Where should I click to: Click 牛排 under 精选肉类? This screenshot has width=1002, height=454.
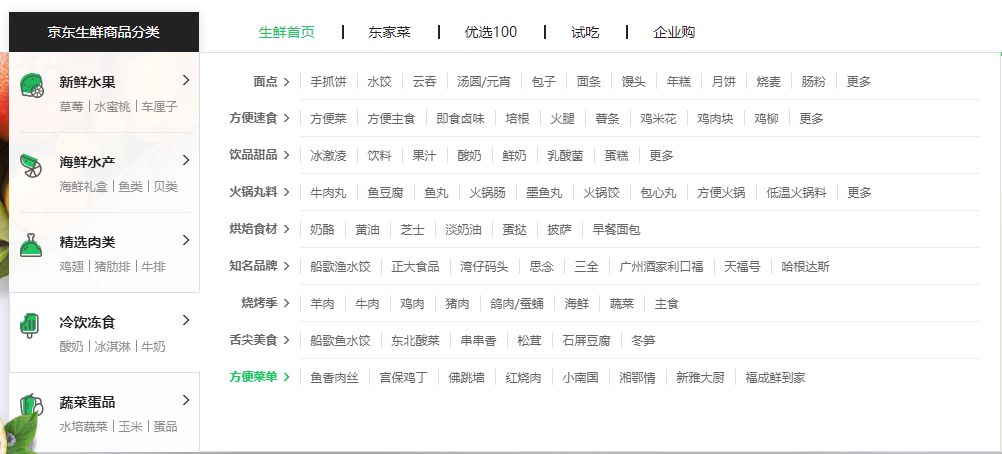pyautogui.click(x=153, y=267)
